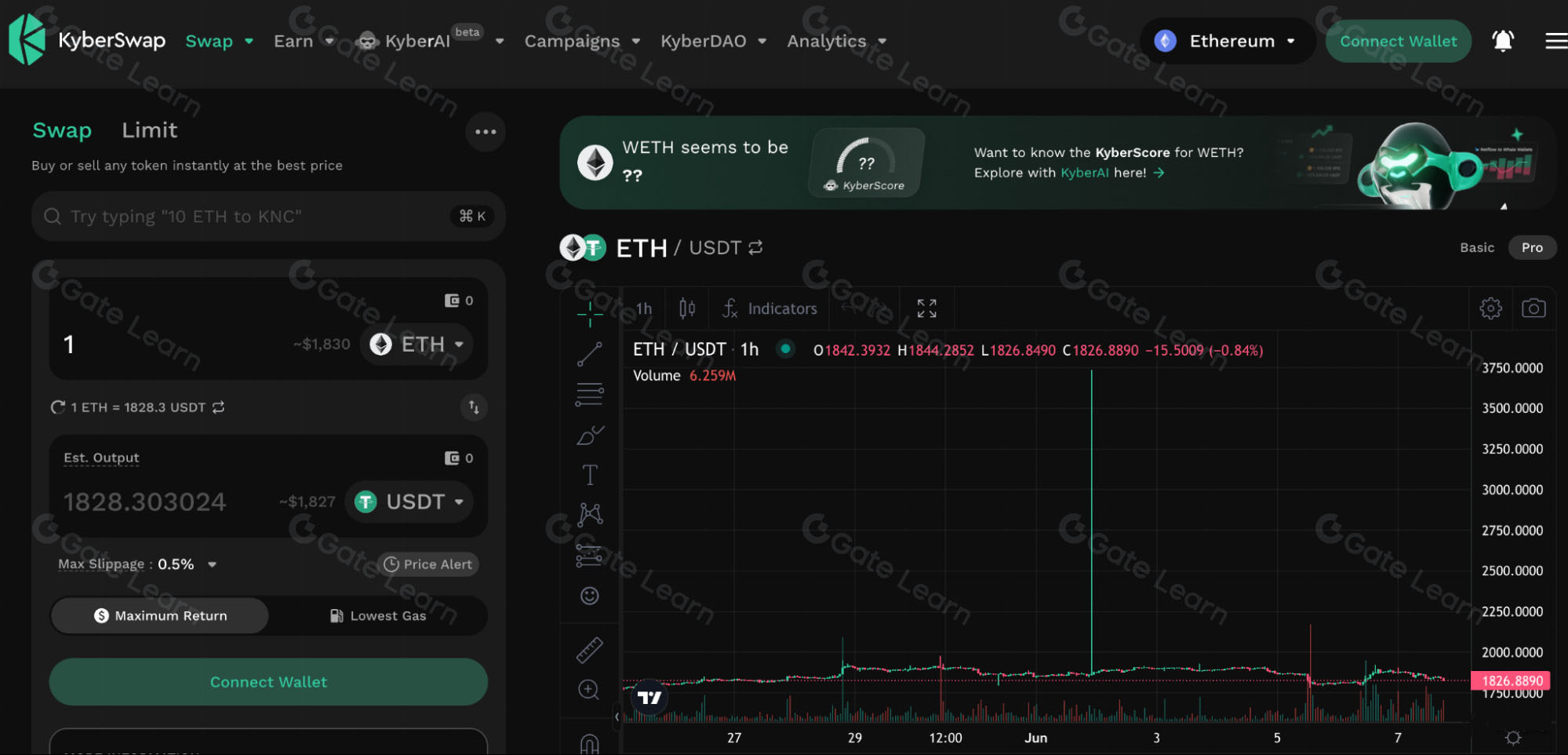Select the crosshair cursor tool
Screen dimensions: 1568x755
[x=590, y=314]
